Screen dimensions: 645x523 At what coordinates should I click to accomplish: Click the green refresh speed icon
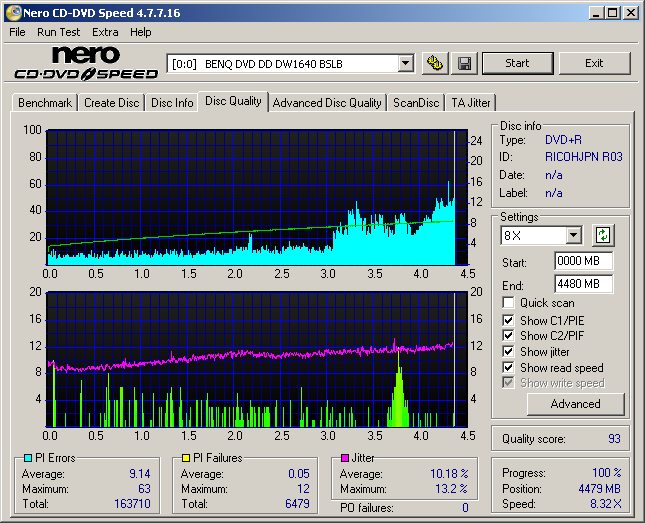(x=602, y=235)
